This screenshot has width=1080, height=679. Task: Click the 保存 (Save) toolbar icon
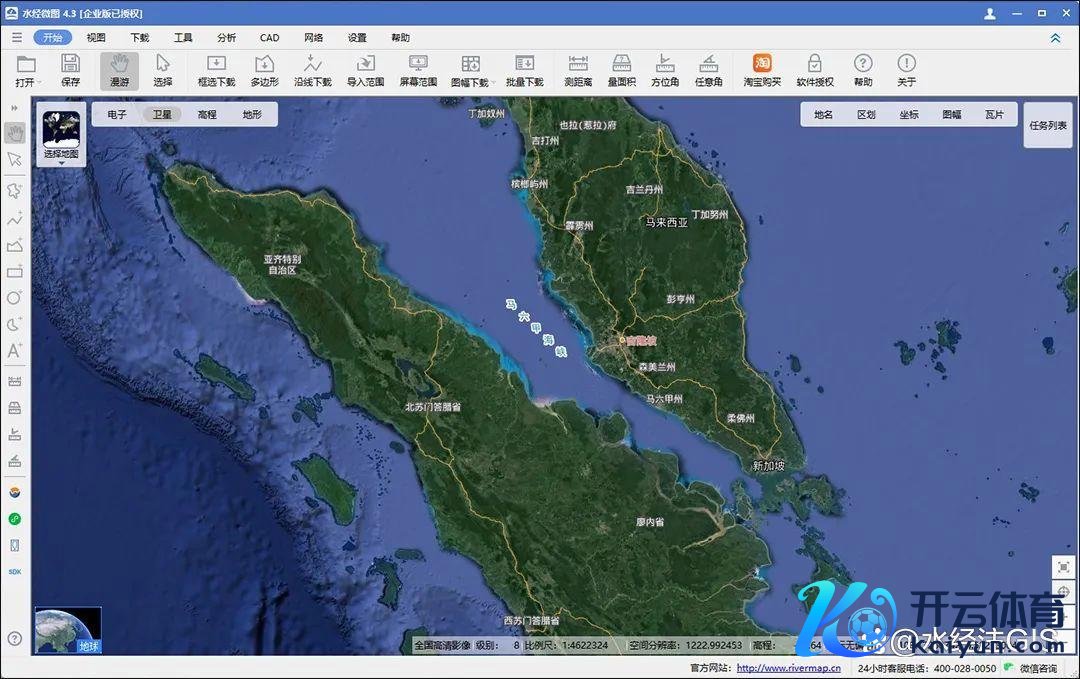click(x=70, y=69)
